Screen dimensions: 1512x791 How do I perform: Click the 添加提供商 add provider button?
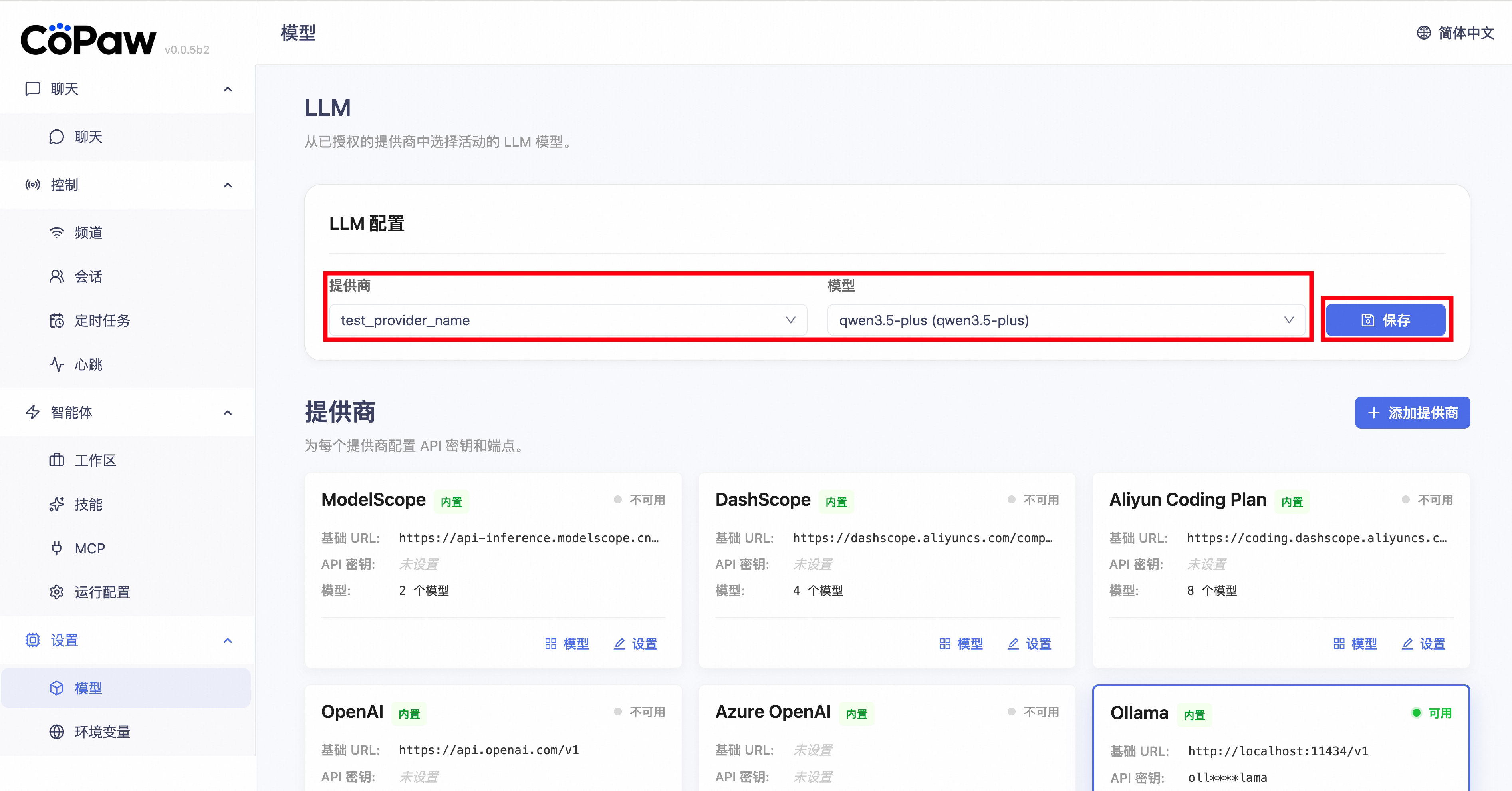click(1412, 413)
